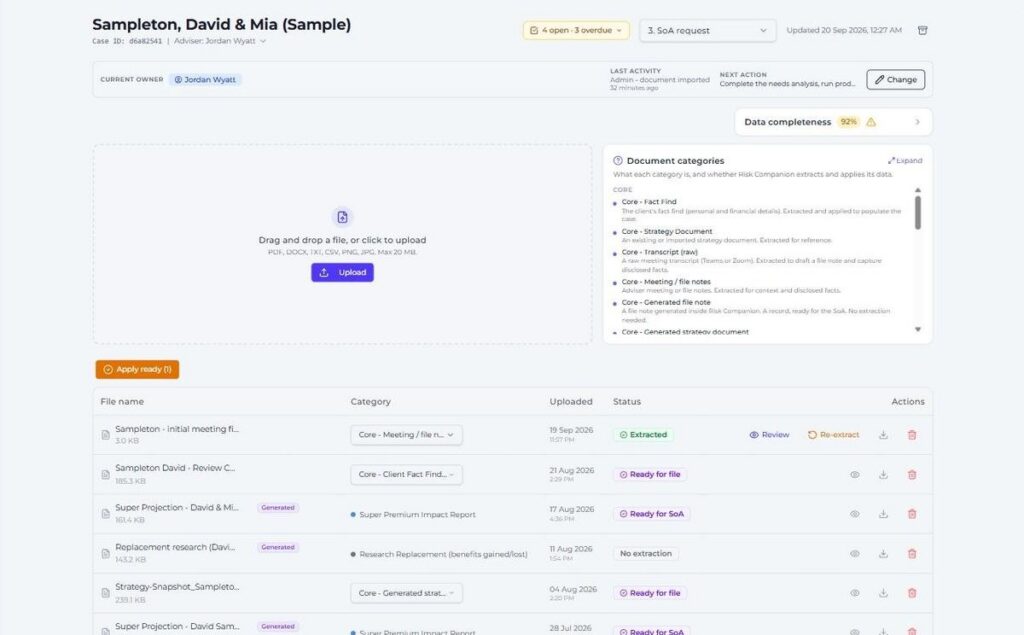
Task: Click the Extracted status badge
Action: [x=643, y=434]
